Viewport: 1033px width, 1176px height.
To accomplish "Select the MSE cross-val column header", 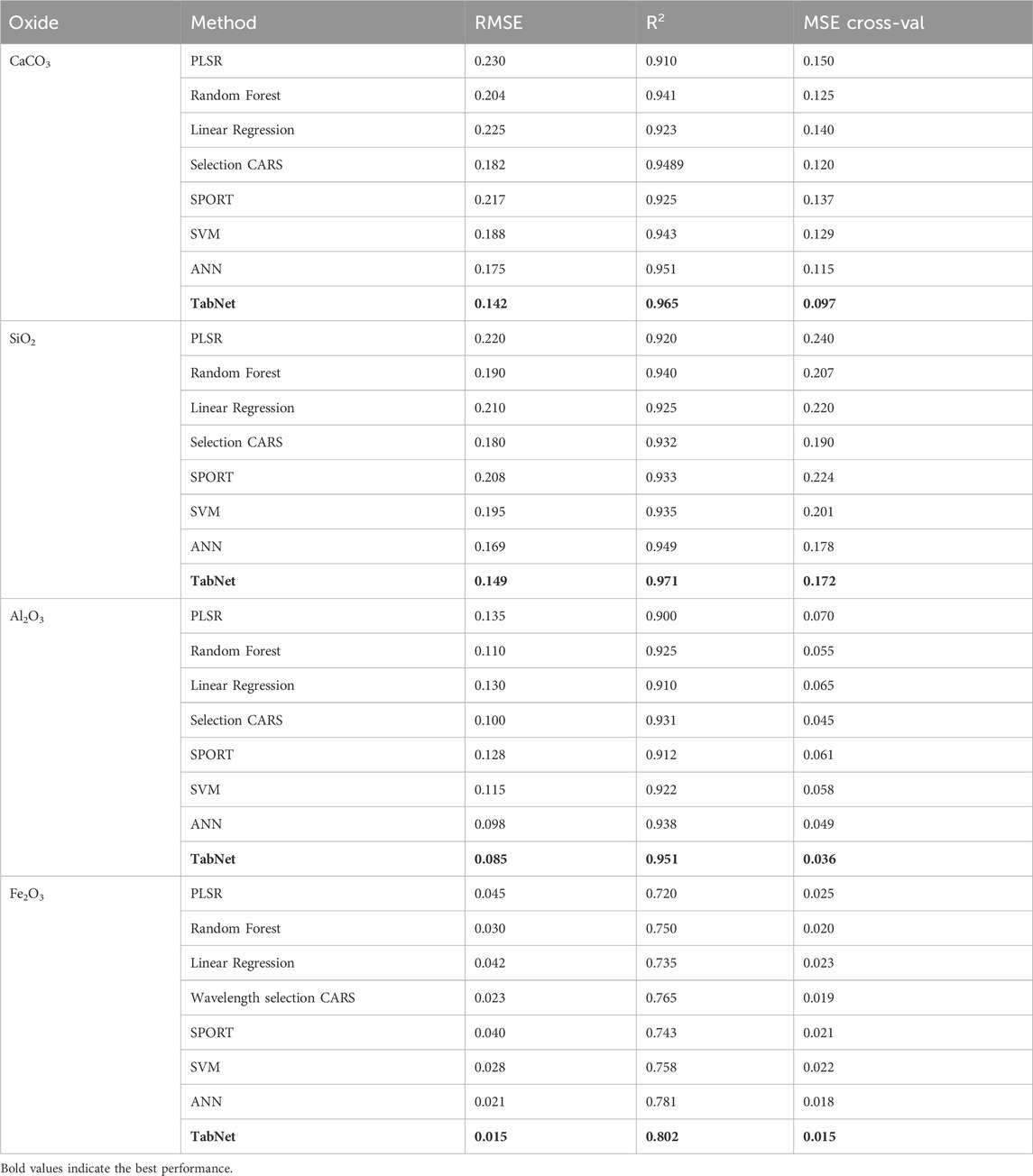I will tap(863, 22).
